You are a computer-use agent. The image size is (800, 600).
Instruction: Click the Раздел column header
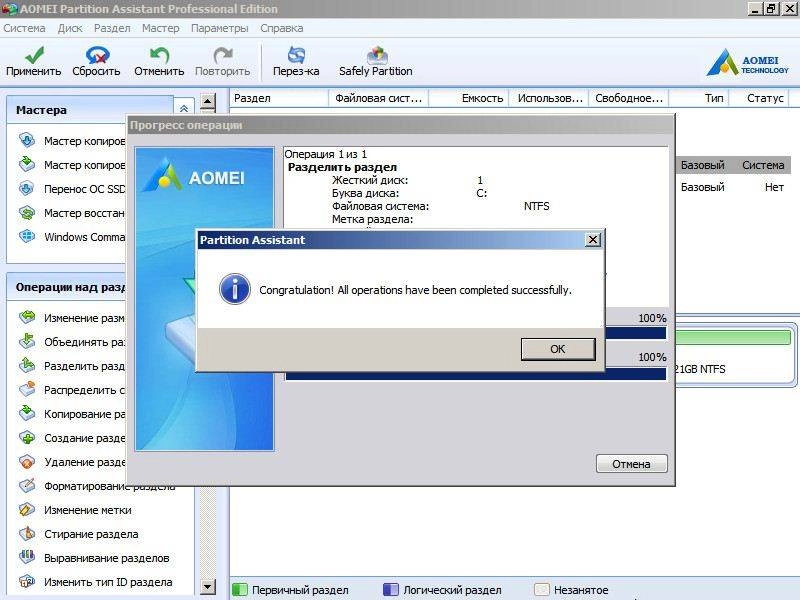pyautogui.click(x=279, y=98)
